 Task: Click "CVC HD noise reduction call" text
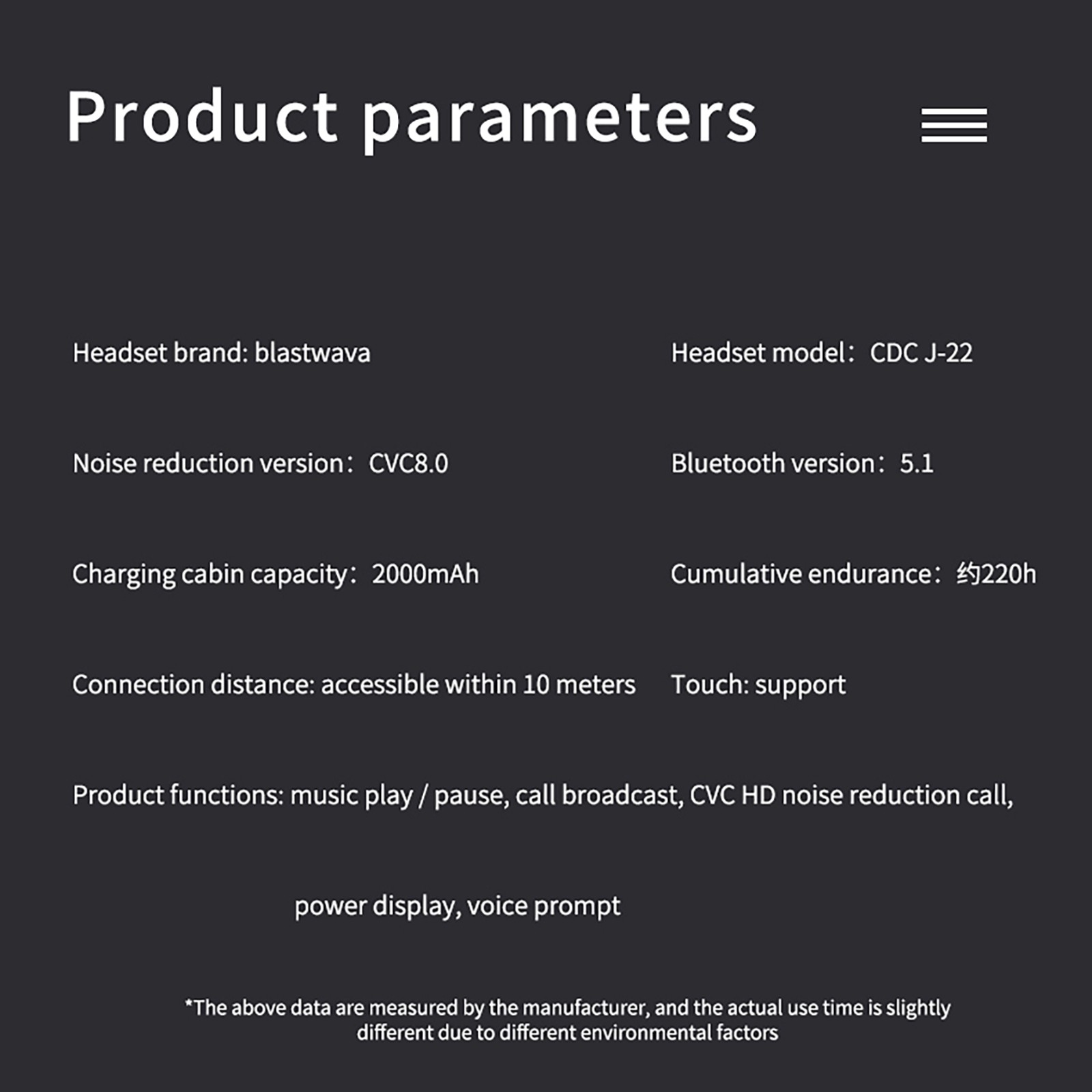850,795
